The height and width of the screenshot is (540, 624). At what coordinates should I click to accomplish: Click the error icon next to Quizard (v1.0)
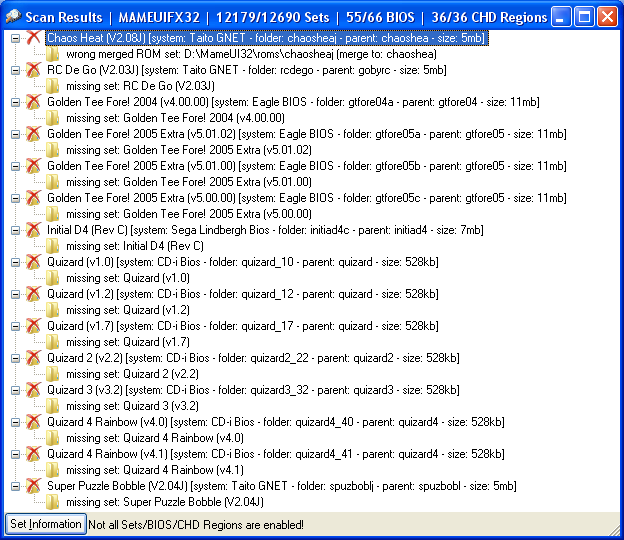coord(33,262)
